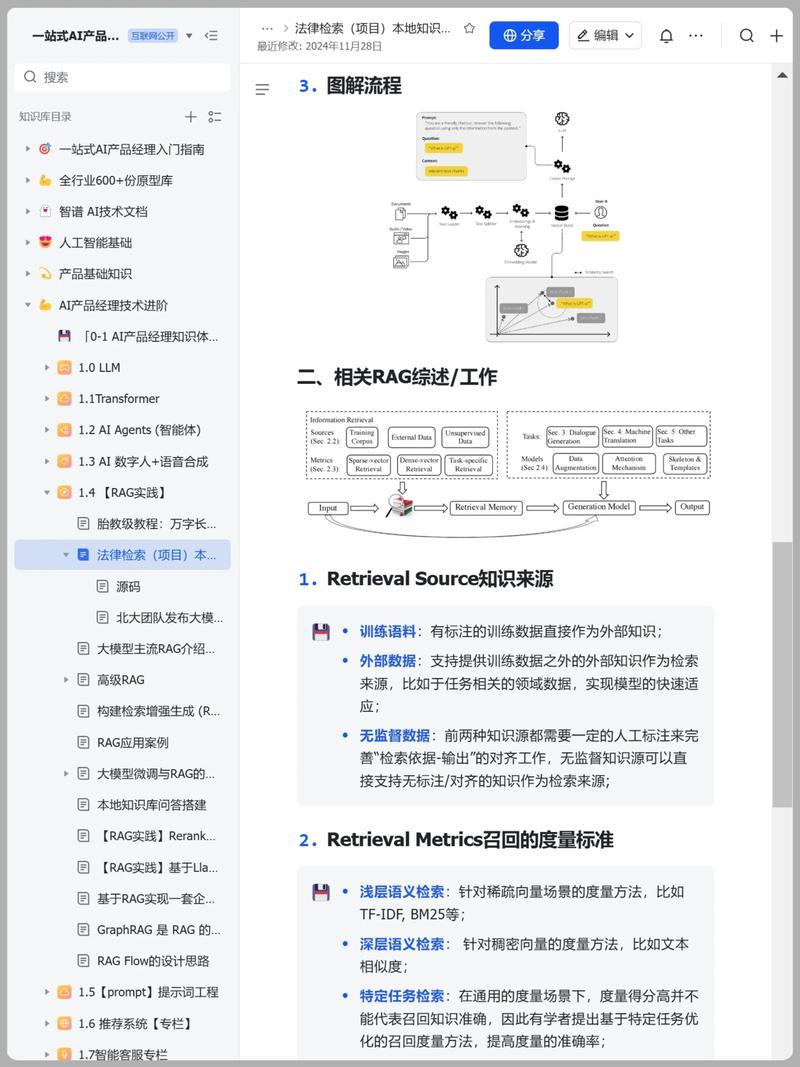Open the more options ellipsis beside the bell

pos(696,36)
